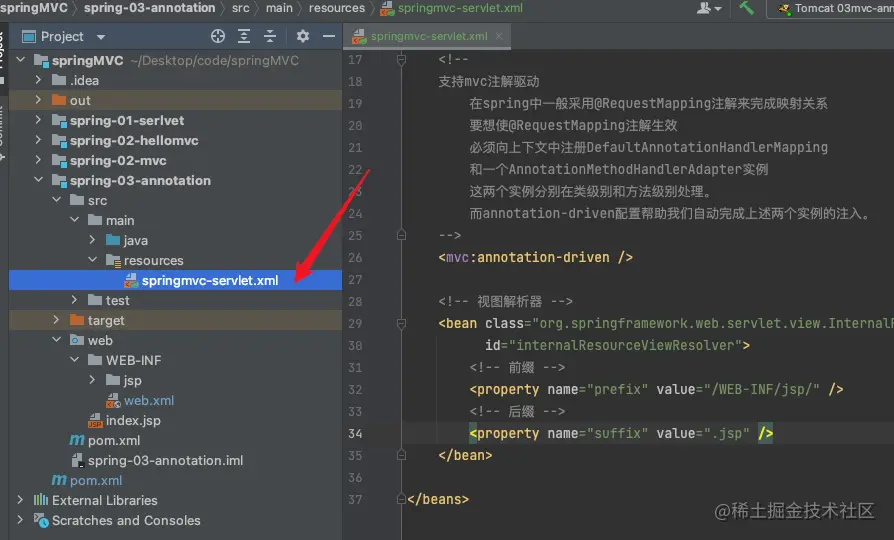Click the mvc:annotation-driven tag text
The height and width of the screenshot is (540, 894).
tap(535, 257)
